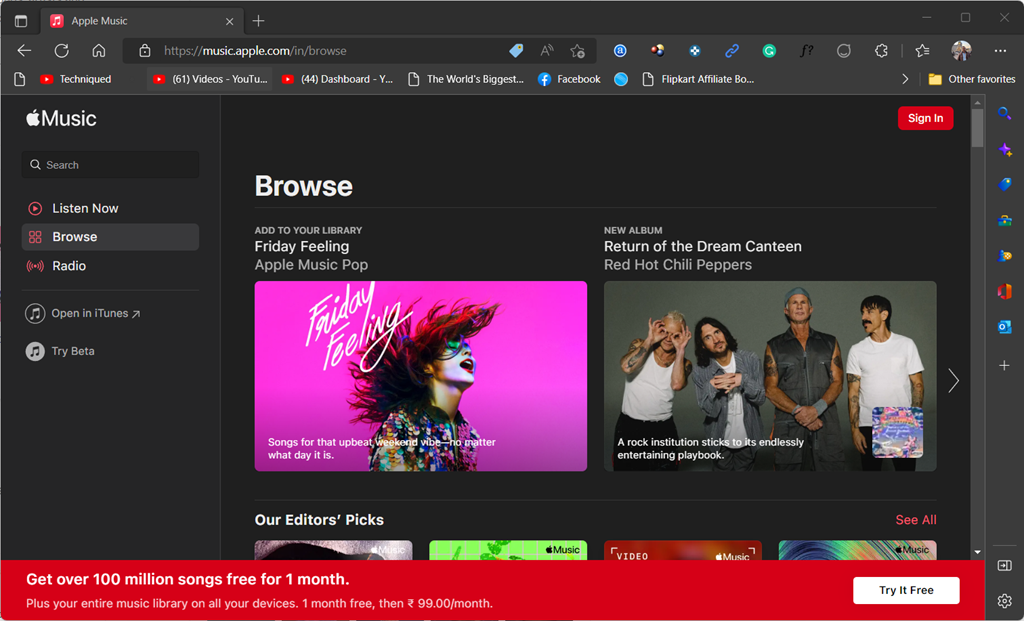This screenshot has height=621, width=1024.
Task: Open the Other favorites folder
Action: tap(972, 79)
